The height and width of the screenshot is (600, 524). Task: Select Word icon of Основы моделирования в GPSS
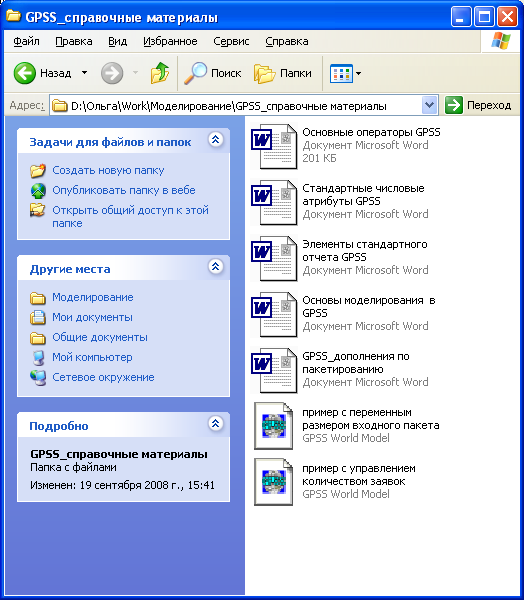[x=274, y=314]
